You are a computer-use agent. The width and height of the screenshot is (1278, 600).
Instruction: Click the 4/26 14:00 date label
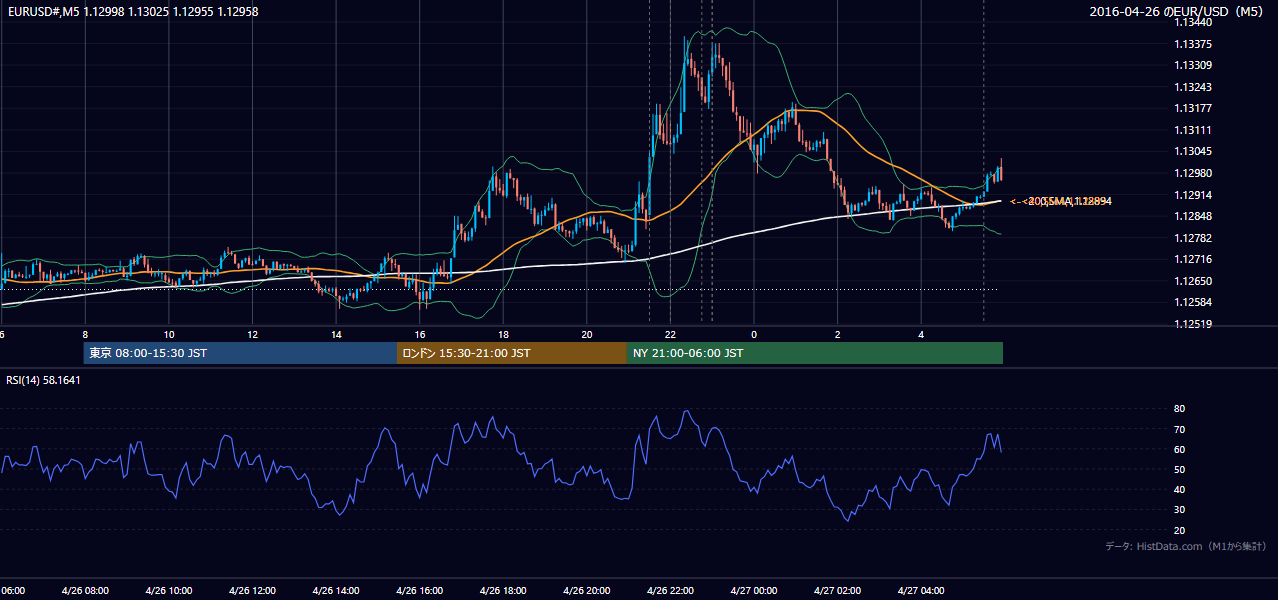pos(336,590)
